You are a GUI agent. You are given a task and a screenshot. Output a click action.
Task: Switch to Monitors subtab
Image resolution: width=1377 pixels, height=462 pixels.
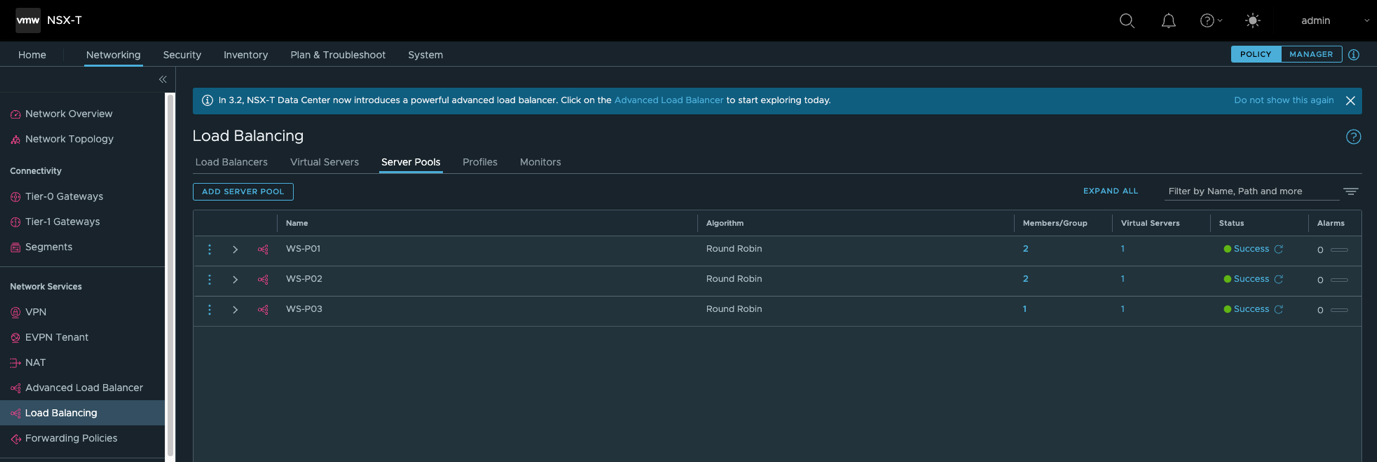(540, 162)
